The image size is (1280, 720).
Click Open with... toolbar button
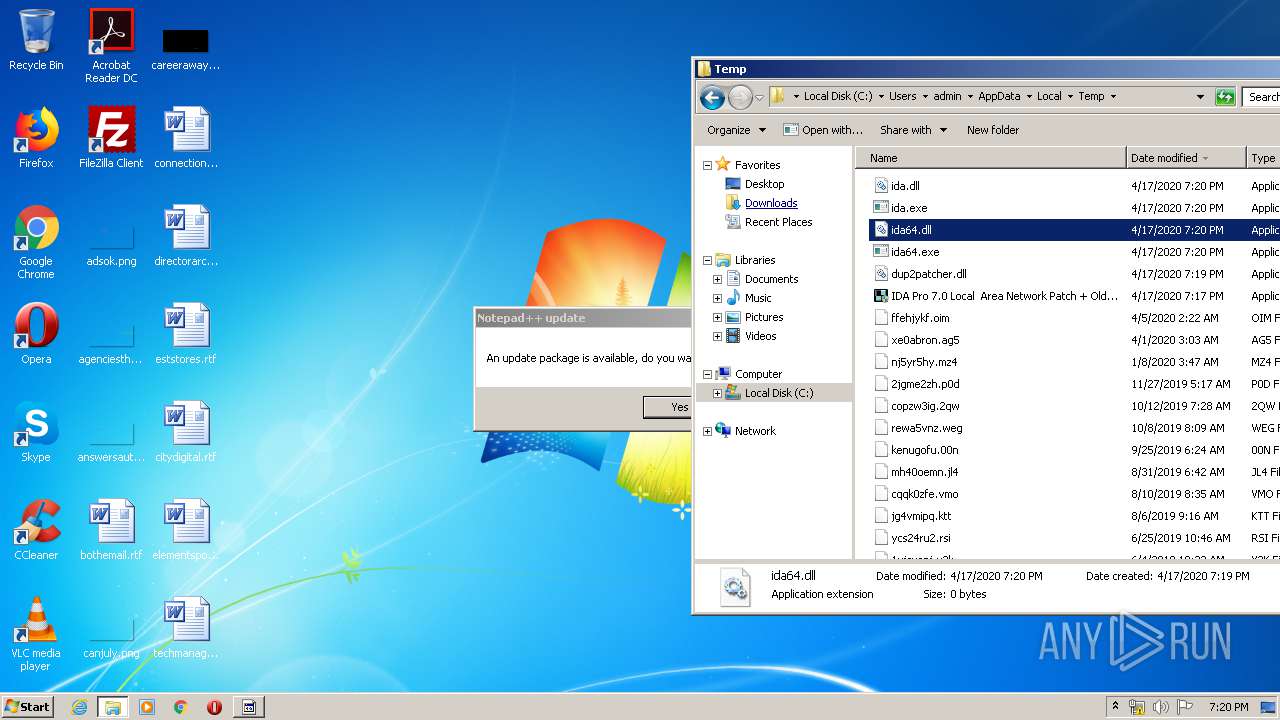823,130
